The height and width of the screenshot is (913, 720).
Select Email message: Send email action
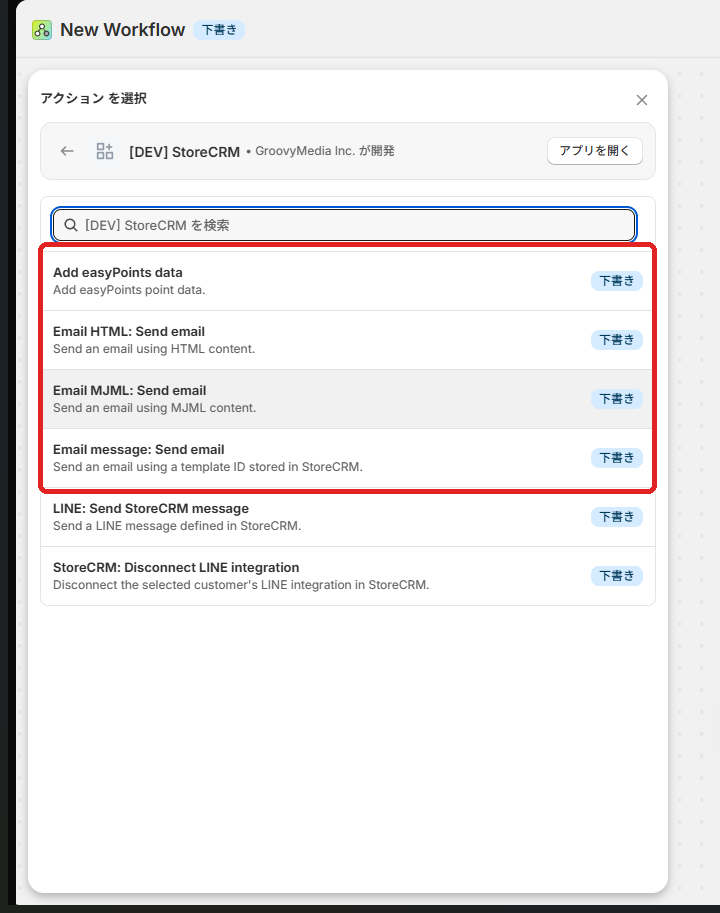(x=348, y=458)
